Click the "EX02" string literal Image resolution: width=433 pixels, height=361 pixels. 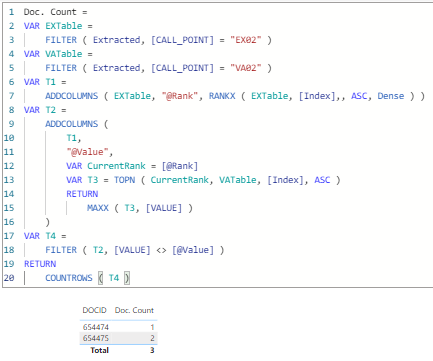click(246, 40)
